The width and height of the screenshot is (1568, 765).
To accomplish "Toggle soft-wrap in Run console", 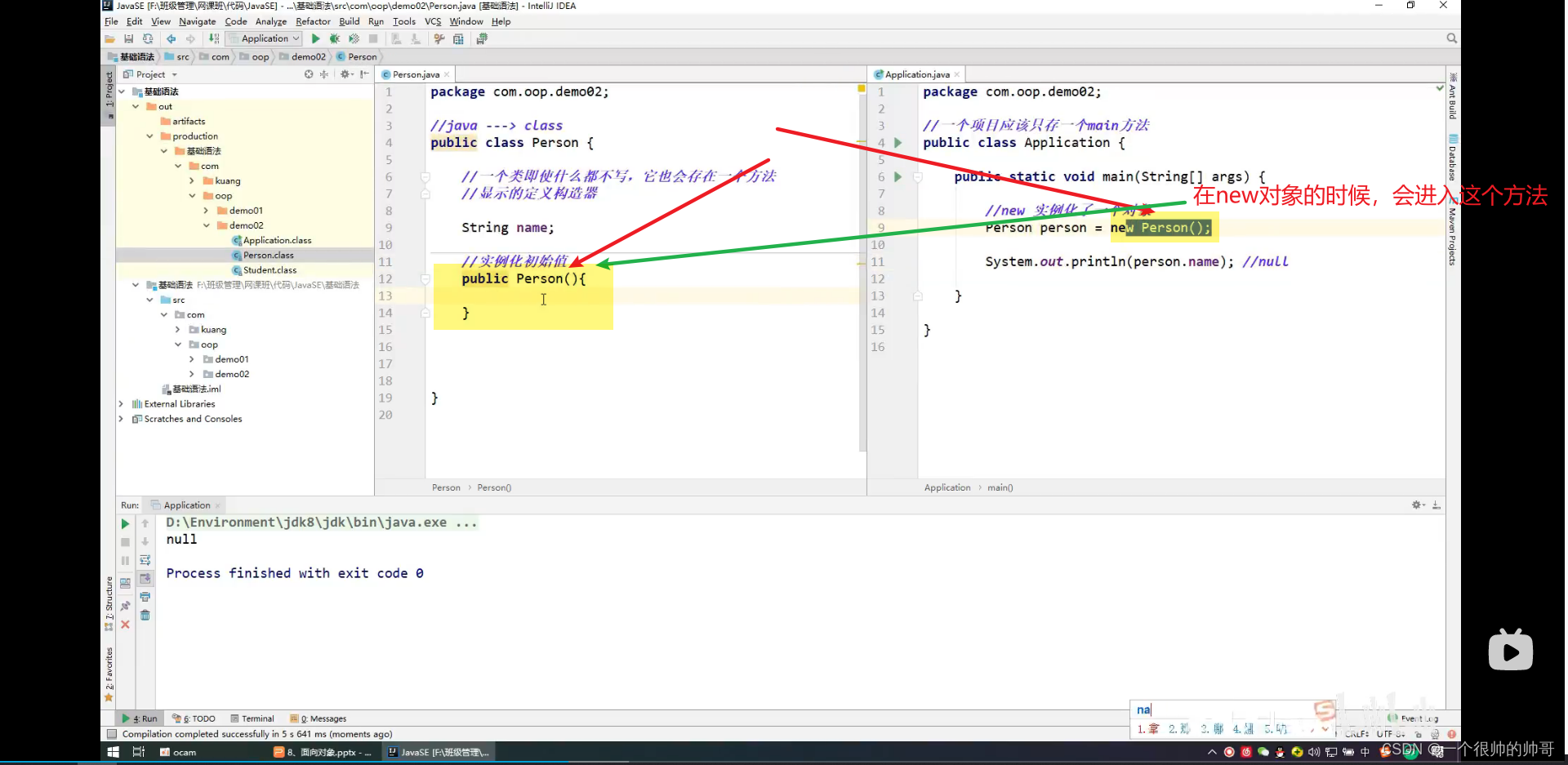I will pyautogui.click(x=145, y=560).
